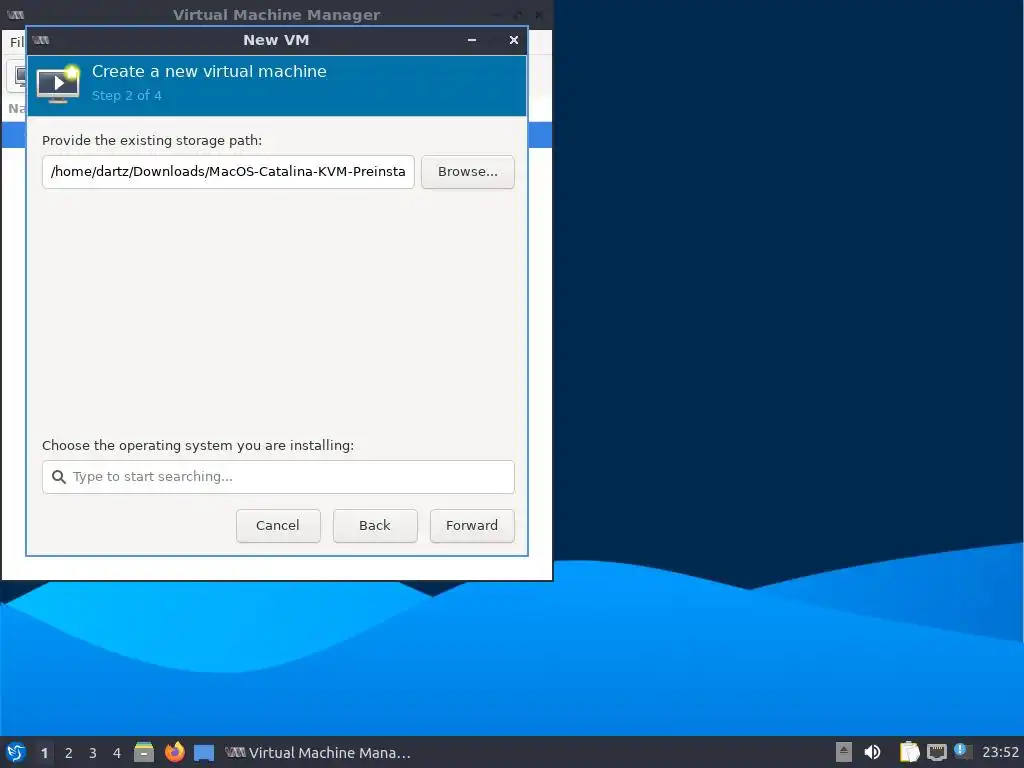Open the file manager from taskbar
This screenshot has height=768, width=1024.
(x=144, y=752)
